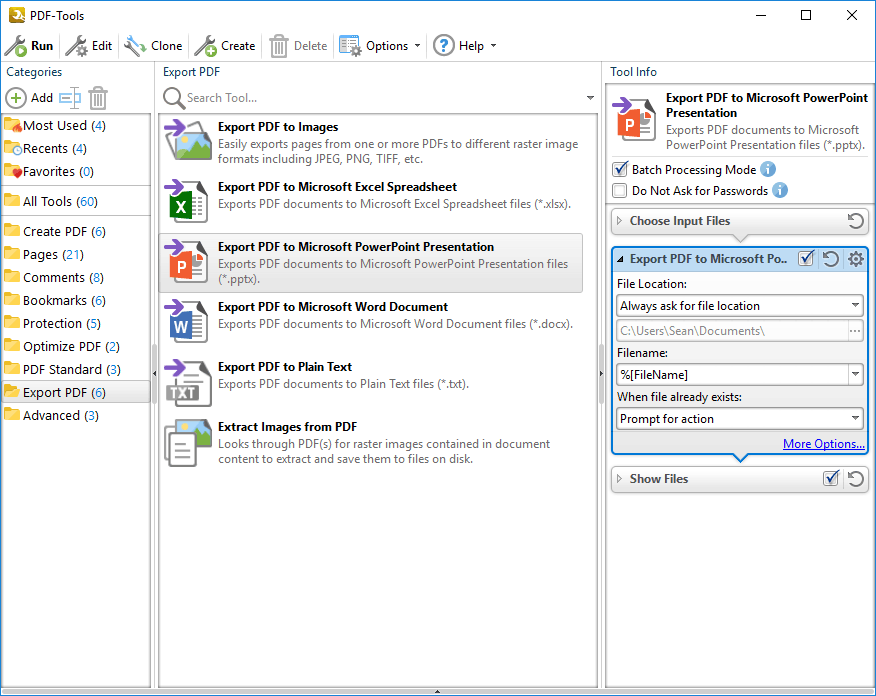The width and height of the screenshot is (876, 696).
Task: Add a new category
Action: pyautogui.click(x=30, y=98)
